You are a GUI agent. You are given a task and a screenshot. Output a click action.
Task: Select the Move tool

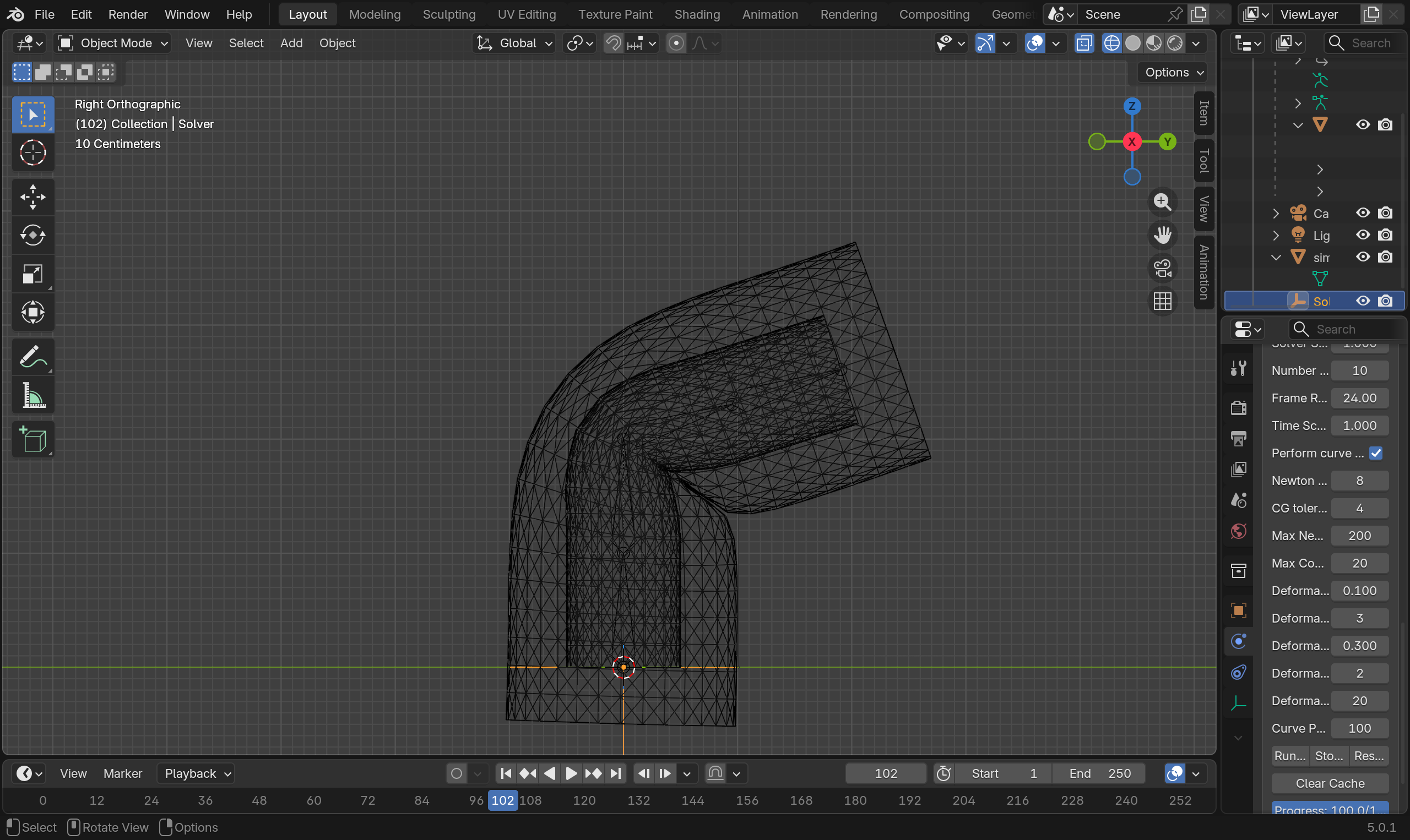[x=33, y=197]
